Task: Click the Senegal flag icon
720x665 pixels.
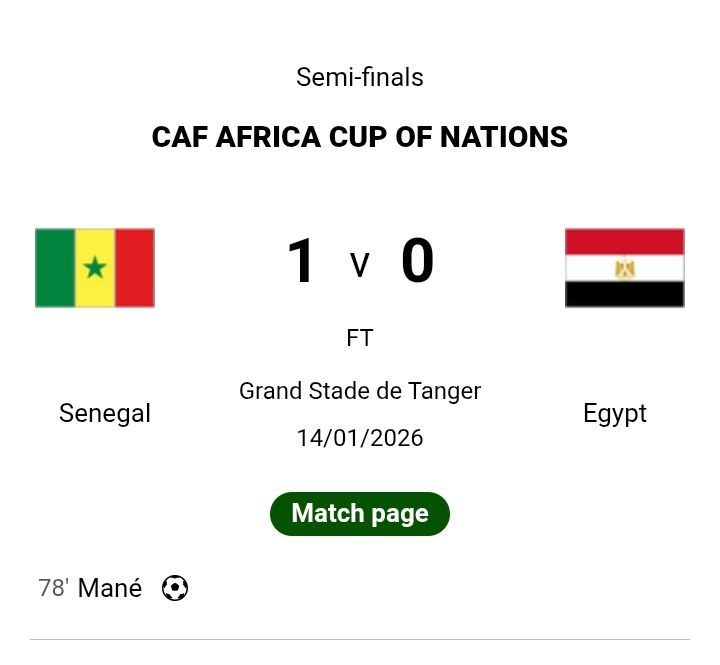Action: (x=95, y=268)
